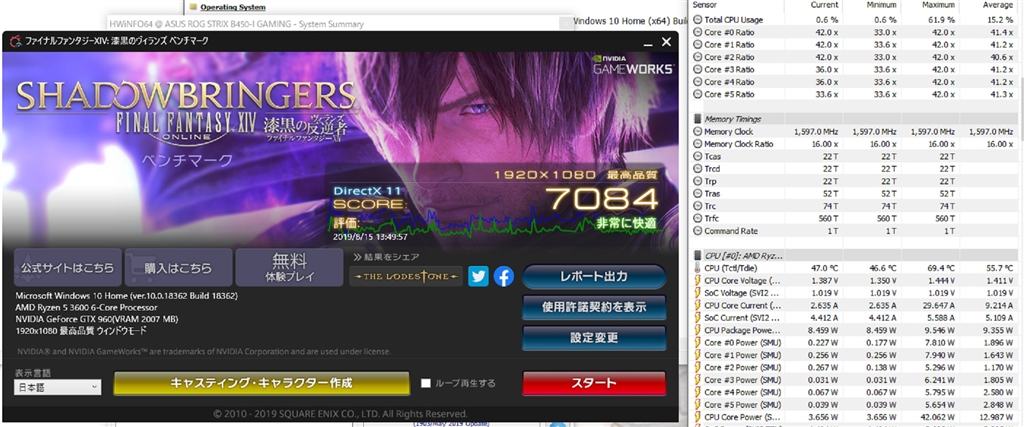Click the NVIDIA GameWorks logo
The width and height of the screenshot is (1024, 427).
pos(633,65)
